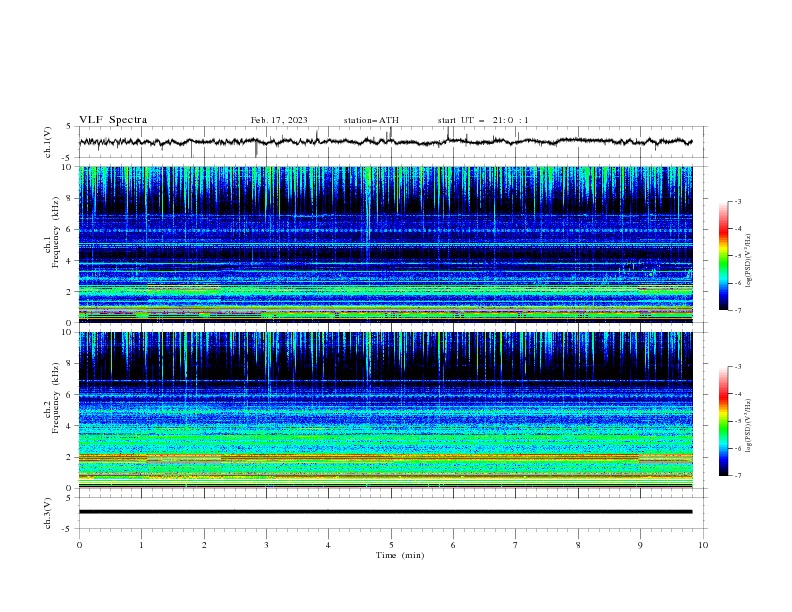Image resolution: width=792 pixels, height=612 pixels.
Task: Click the ch.2 colorbar tick "-3"
Action: click(738, 367)
